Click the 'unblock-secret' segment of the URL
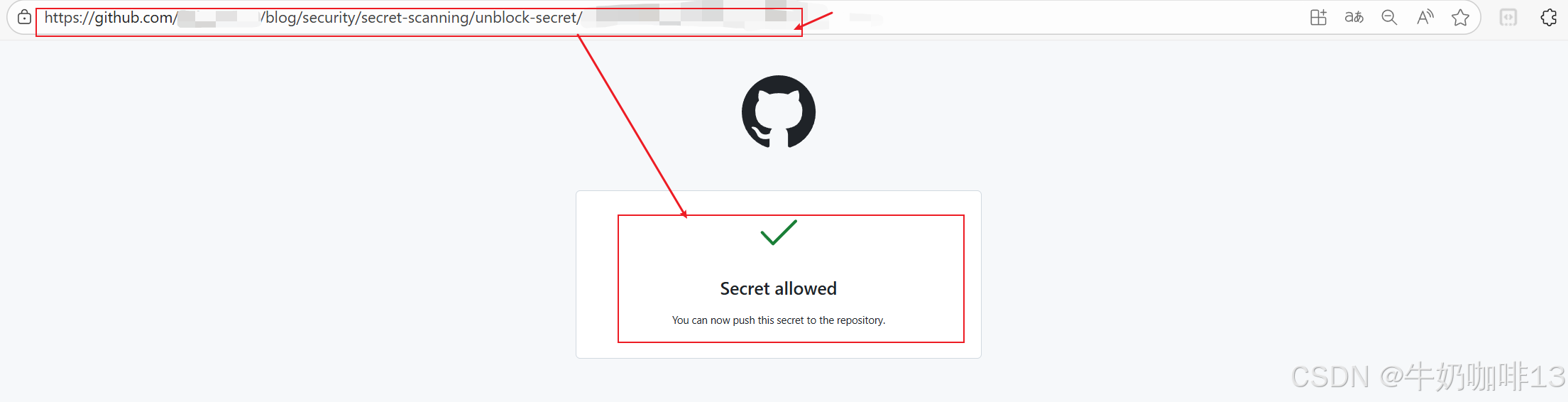Viewport: 1568px width, 402px height. pos(526,18)
